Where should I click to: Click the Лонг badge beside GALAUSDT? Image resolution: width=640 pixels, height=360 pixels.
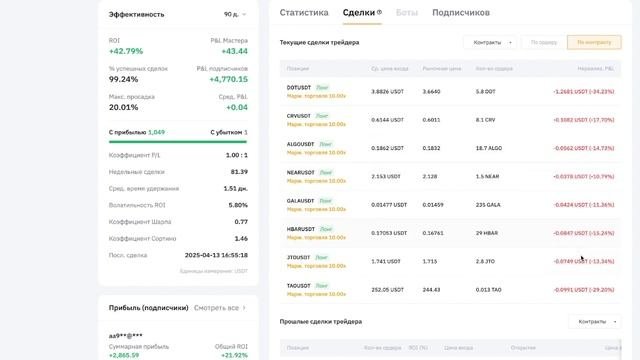tap(325, 201)
